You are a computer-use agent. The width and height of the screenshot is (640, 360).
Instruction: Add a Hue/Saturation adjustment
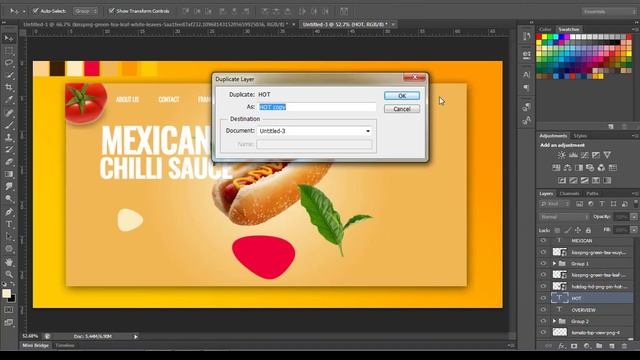pos(556,168)
